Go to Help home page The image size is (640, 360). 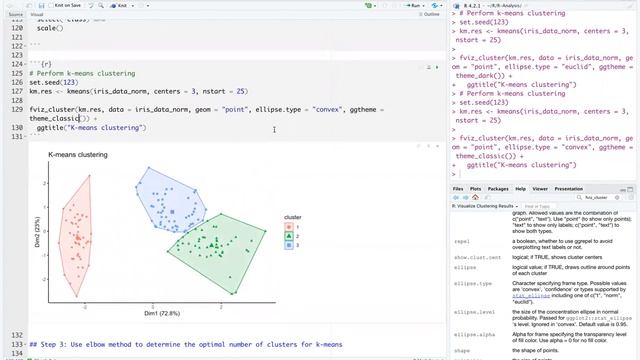click(x=475, y=198)
